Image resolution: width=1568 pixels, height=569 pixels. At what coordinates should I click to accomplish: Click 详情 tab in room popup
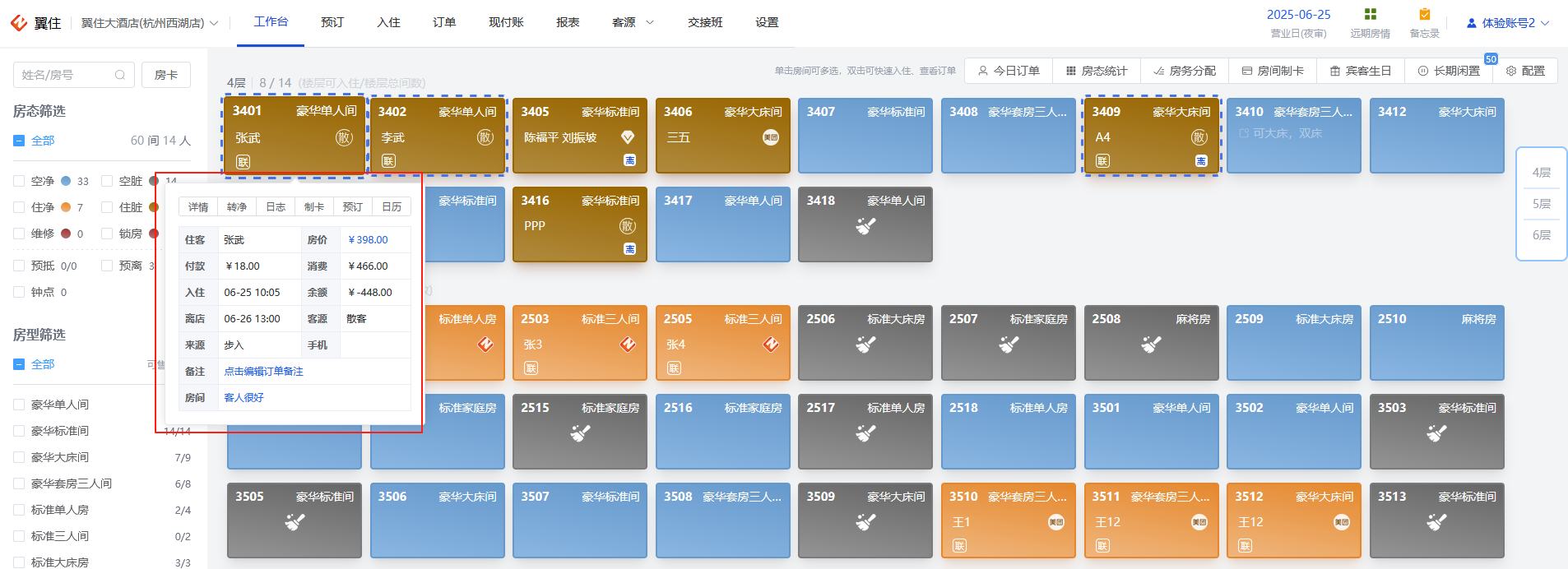click(198, 207)
